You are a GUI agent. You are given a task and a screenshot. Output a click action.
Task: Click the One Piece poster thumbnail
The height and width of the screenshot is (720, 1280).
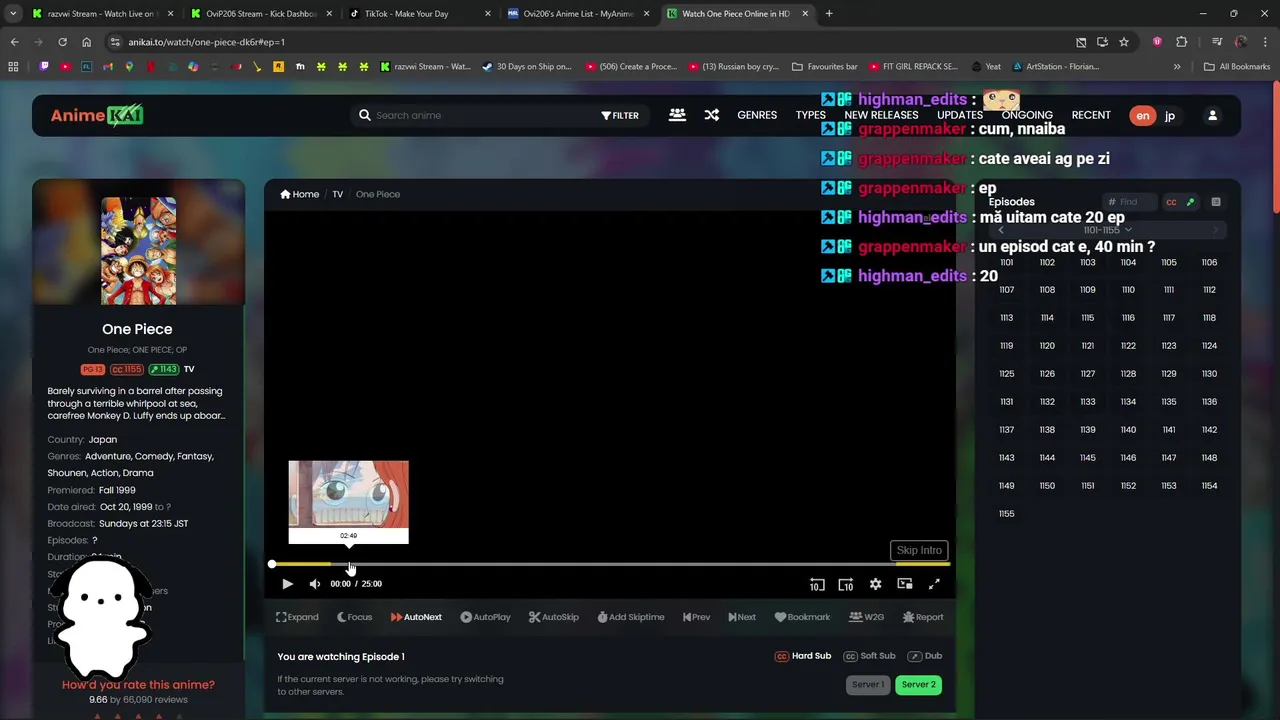pyautogui.click(x=138, y=250)
